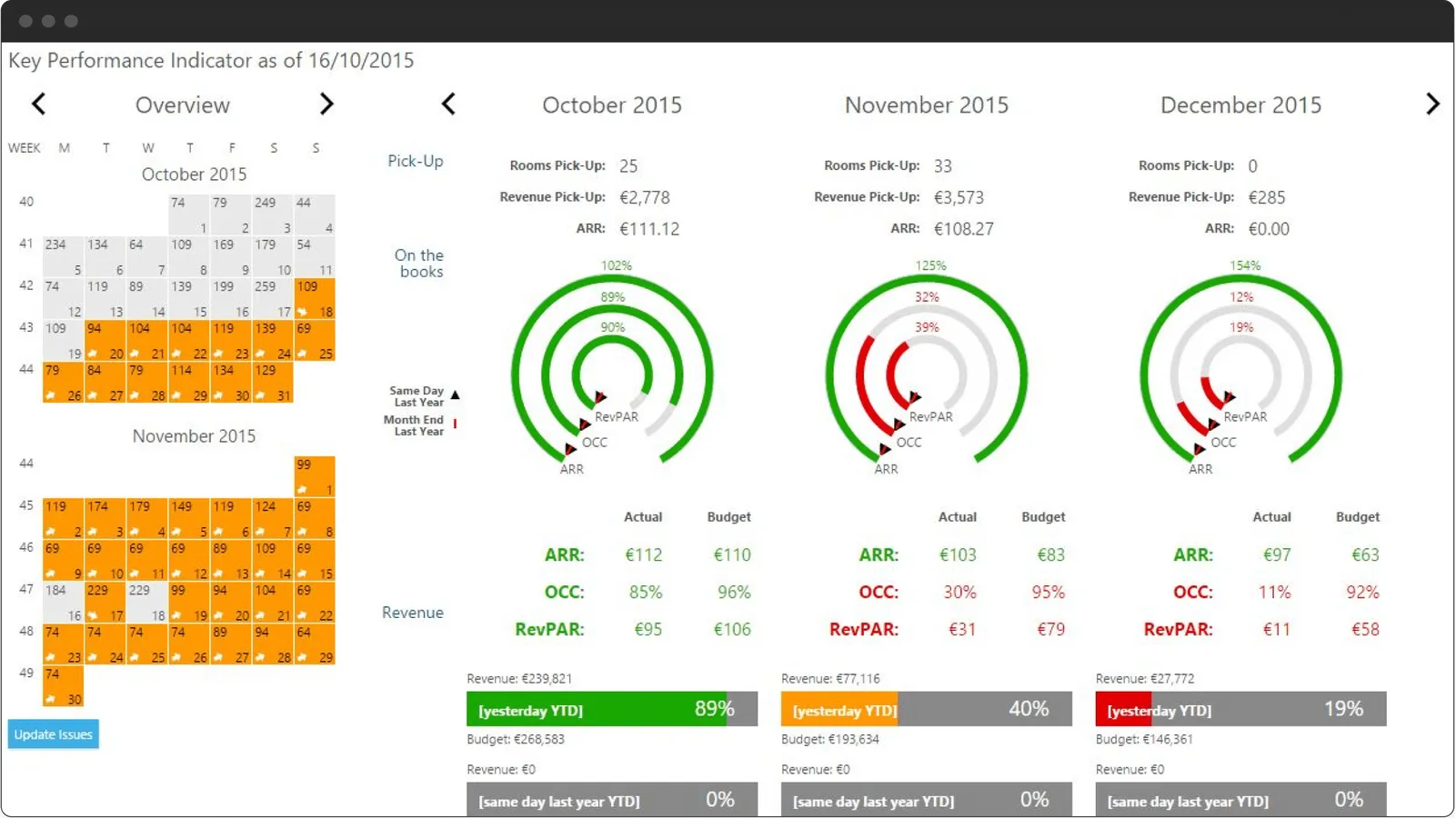Click the OCC marker triangle on the November gauge
Viewport: 1456px width, 818px height.
899,424
